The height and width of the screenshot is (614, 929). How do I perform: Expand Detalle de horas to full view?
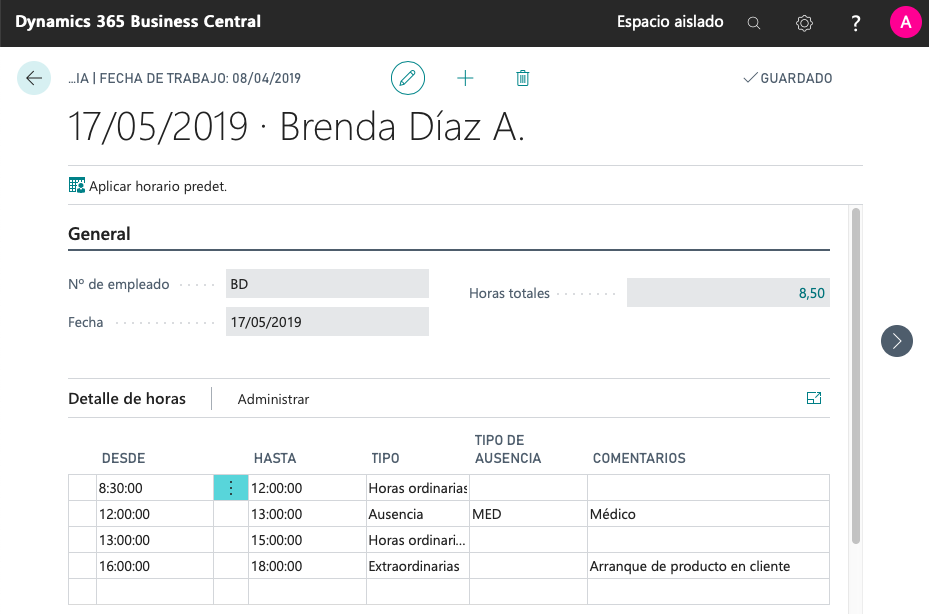pos(813,398)
